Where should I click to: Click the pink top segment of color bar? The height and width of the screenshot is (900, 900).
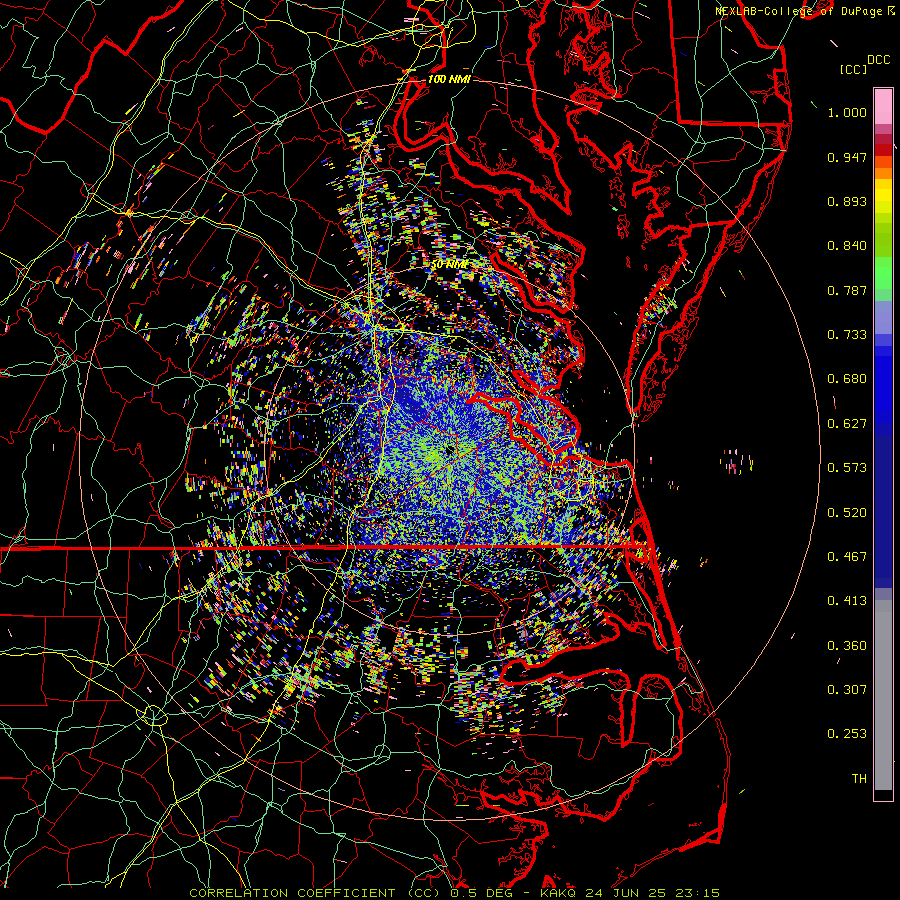[883, 106]
